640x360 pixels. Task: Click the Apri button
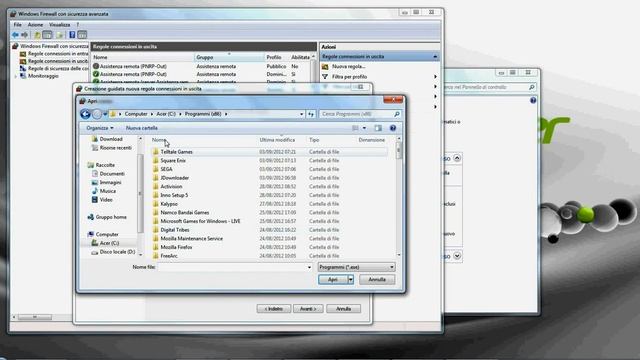[333, 280]
